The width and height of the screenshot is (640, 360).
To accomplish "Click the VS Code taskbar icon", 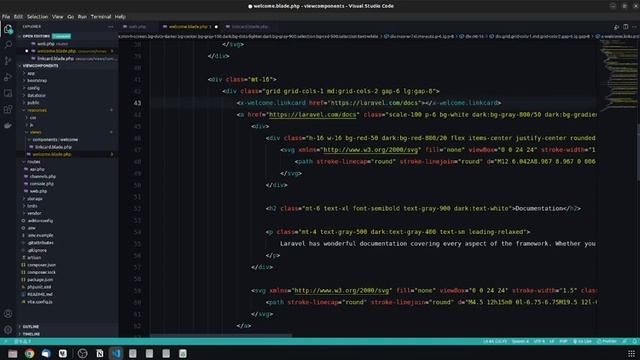I will [116, 353].
